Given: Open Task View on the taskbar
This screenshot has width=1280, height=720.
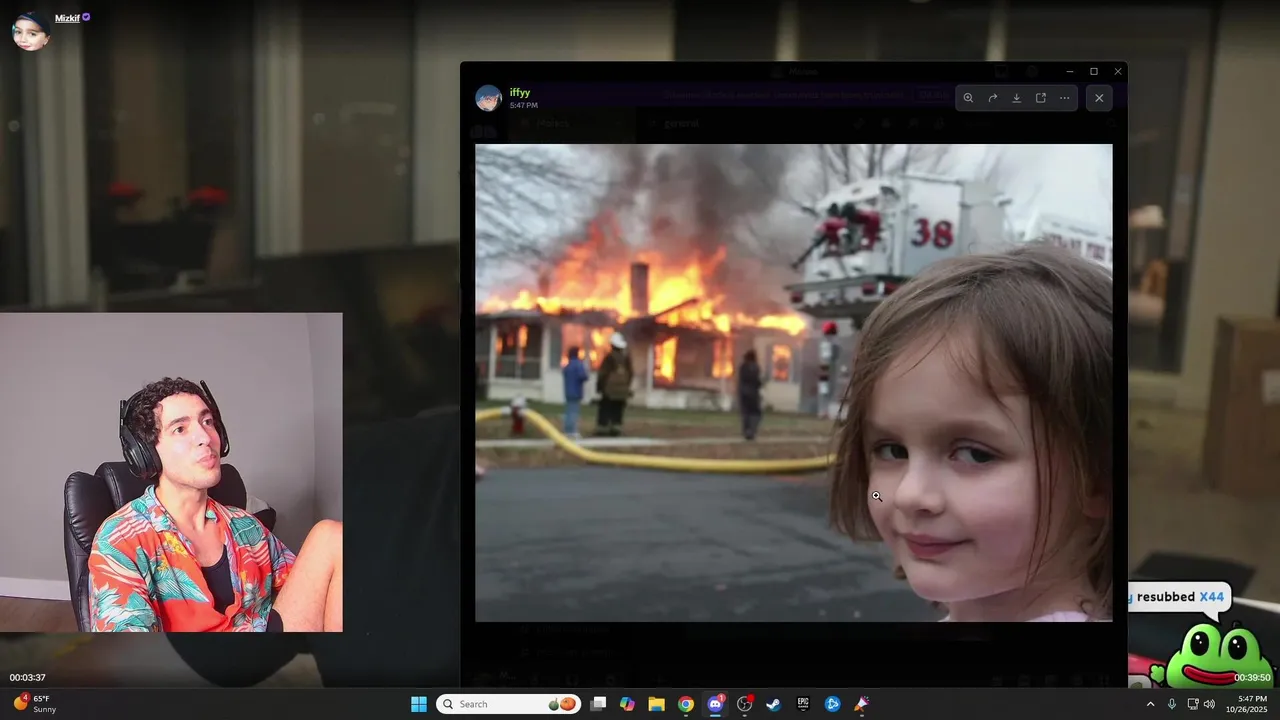Looking at the screenshot, I should pos(598,704).
